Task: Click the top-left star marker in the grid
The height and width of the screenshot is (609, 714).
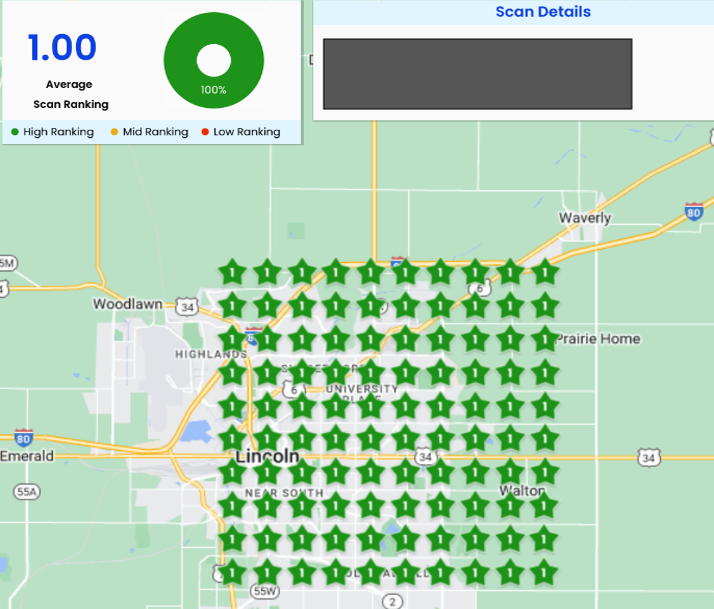Action: (x=232, y=271)
